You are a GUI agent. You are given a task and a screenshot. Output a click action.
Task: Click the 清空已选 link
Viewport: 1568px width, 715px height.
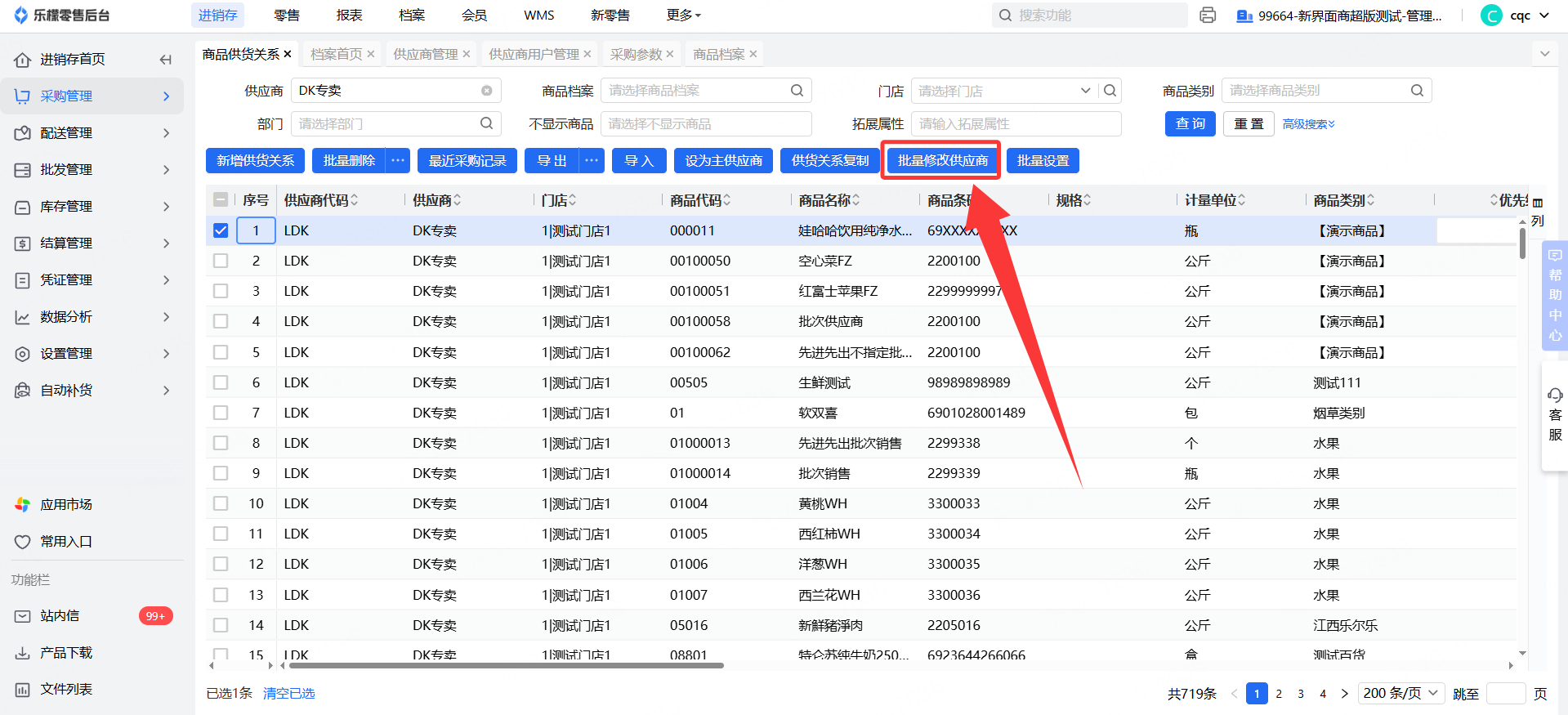289,694
